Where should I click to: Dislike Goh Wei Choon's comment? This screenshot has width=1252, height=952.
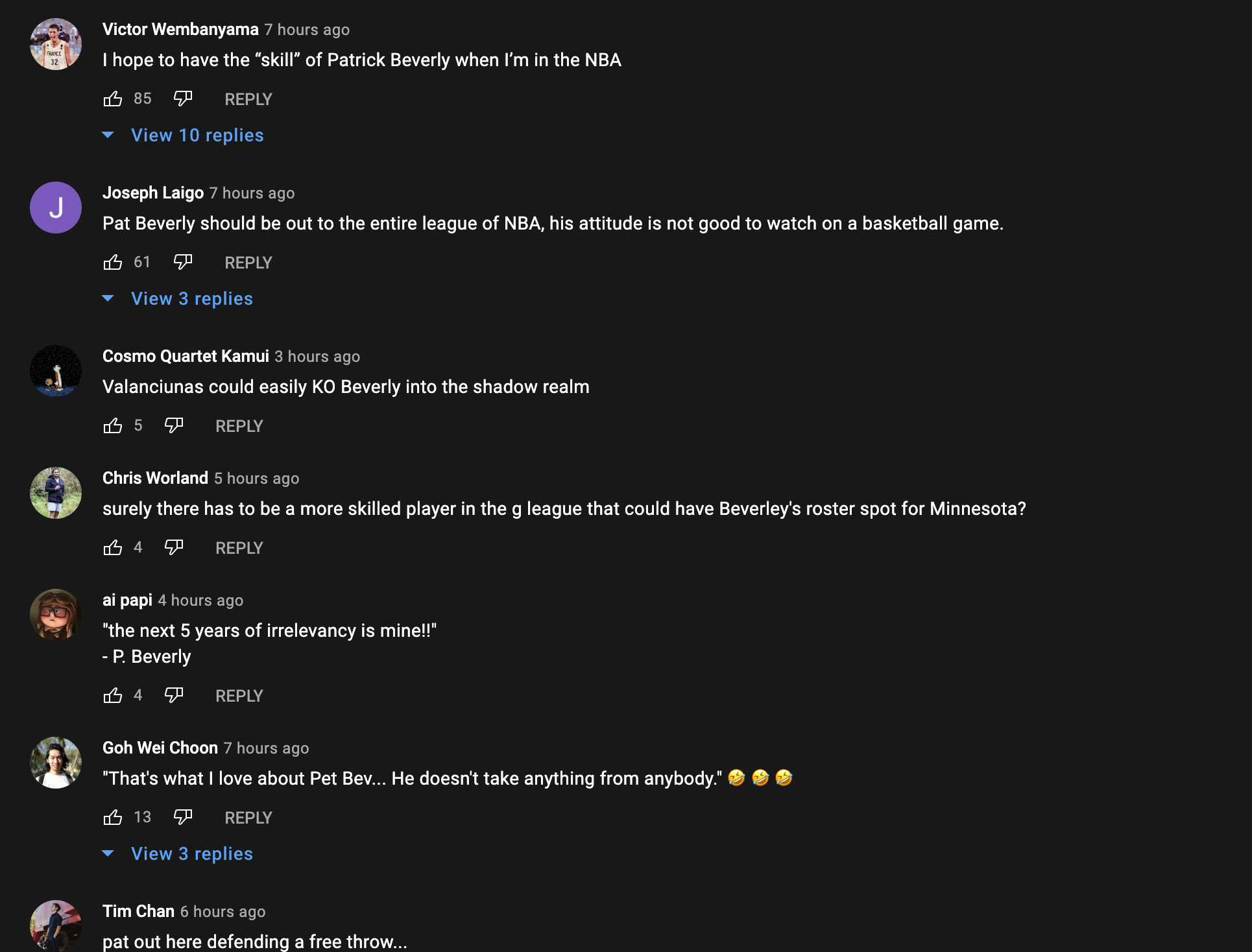pos(183,817)
